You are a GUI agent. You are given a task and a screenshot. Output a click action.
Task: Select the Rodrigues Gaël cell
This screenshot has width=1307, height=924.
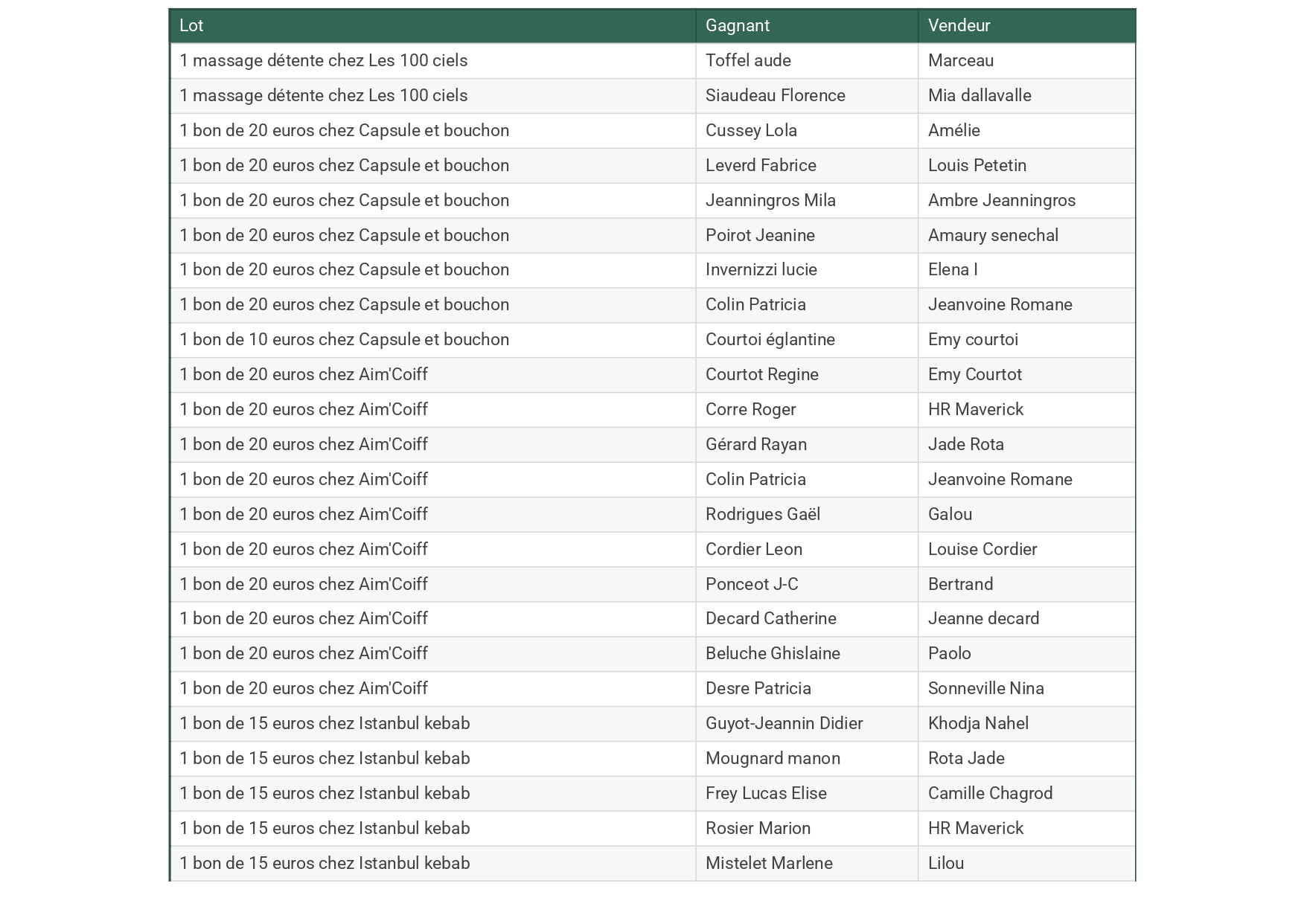pos(762,514)
